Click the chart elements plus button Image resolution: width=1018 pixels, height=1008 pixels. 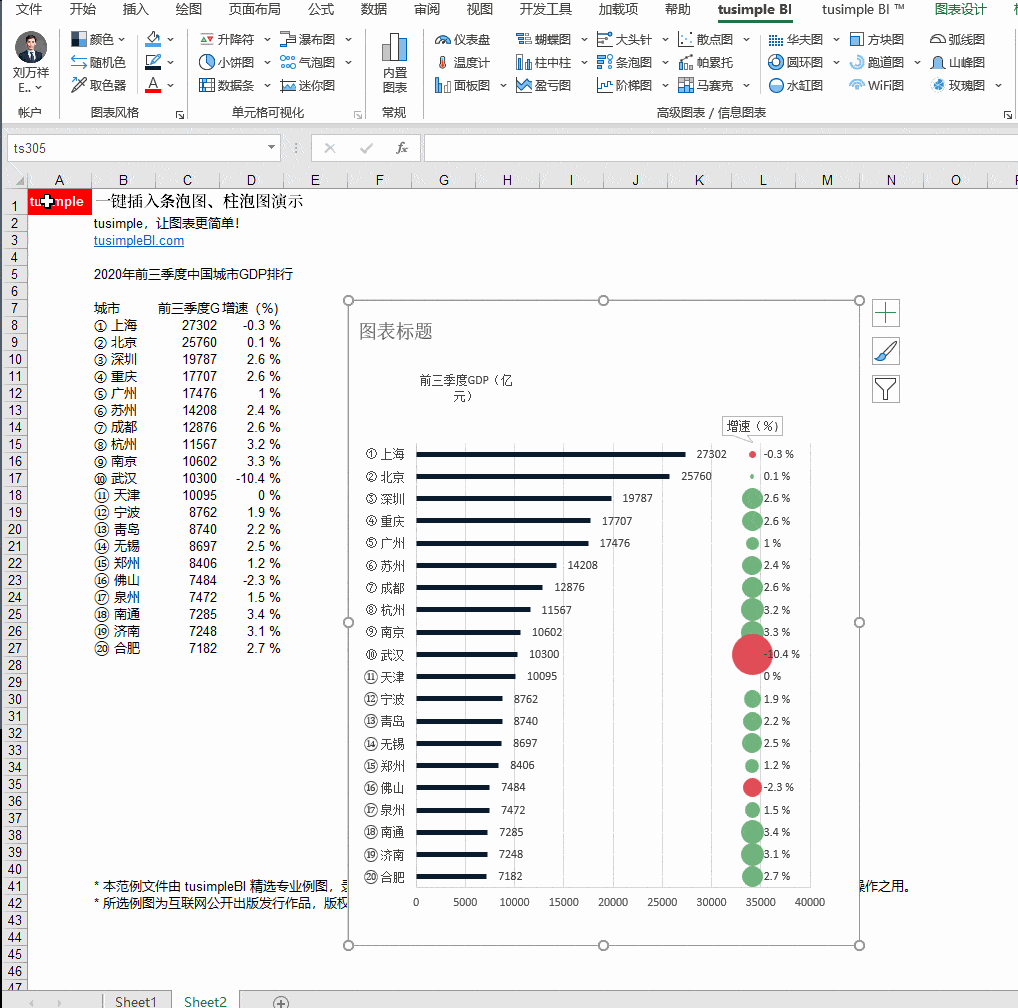coord(886,313)
